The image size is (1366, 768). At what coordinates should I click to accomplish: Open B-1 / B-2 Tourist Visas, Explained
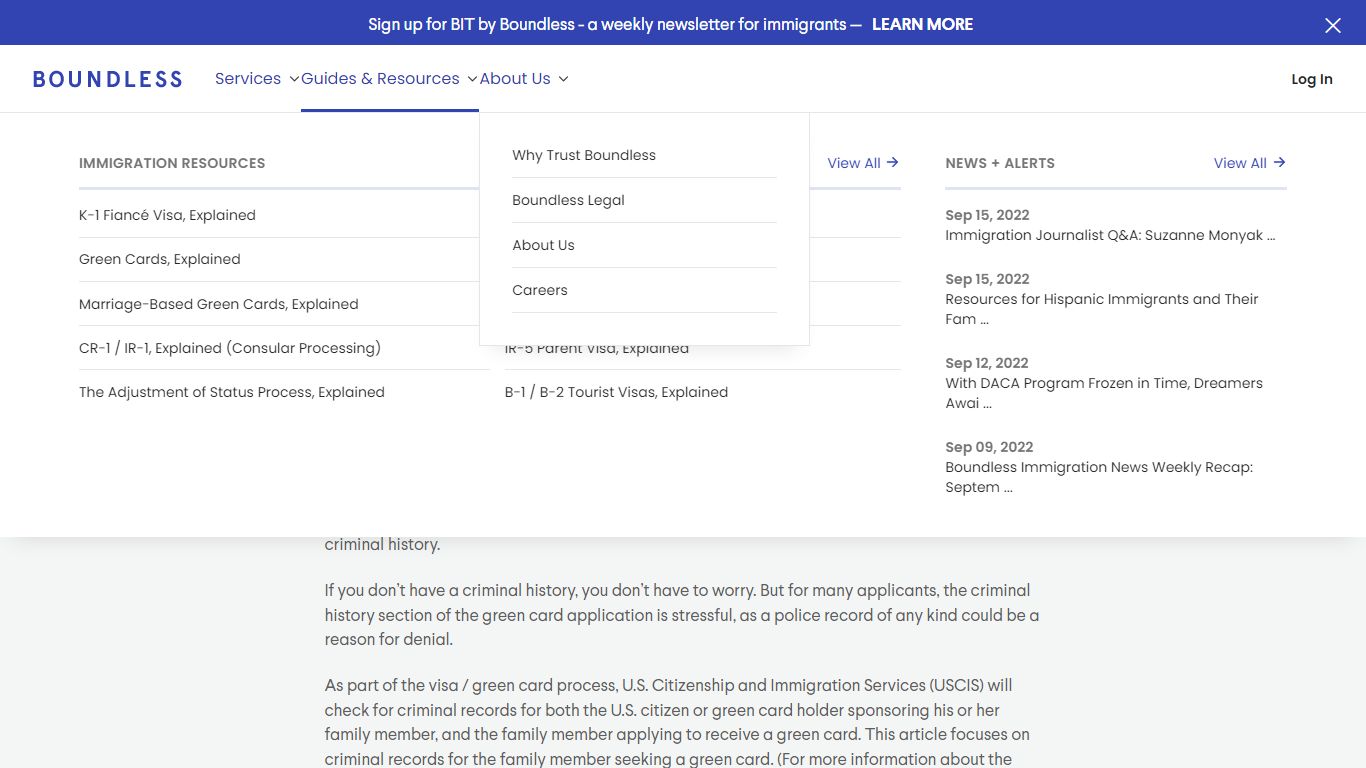(616, 392)
